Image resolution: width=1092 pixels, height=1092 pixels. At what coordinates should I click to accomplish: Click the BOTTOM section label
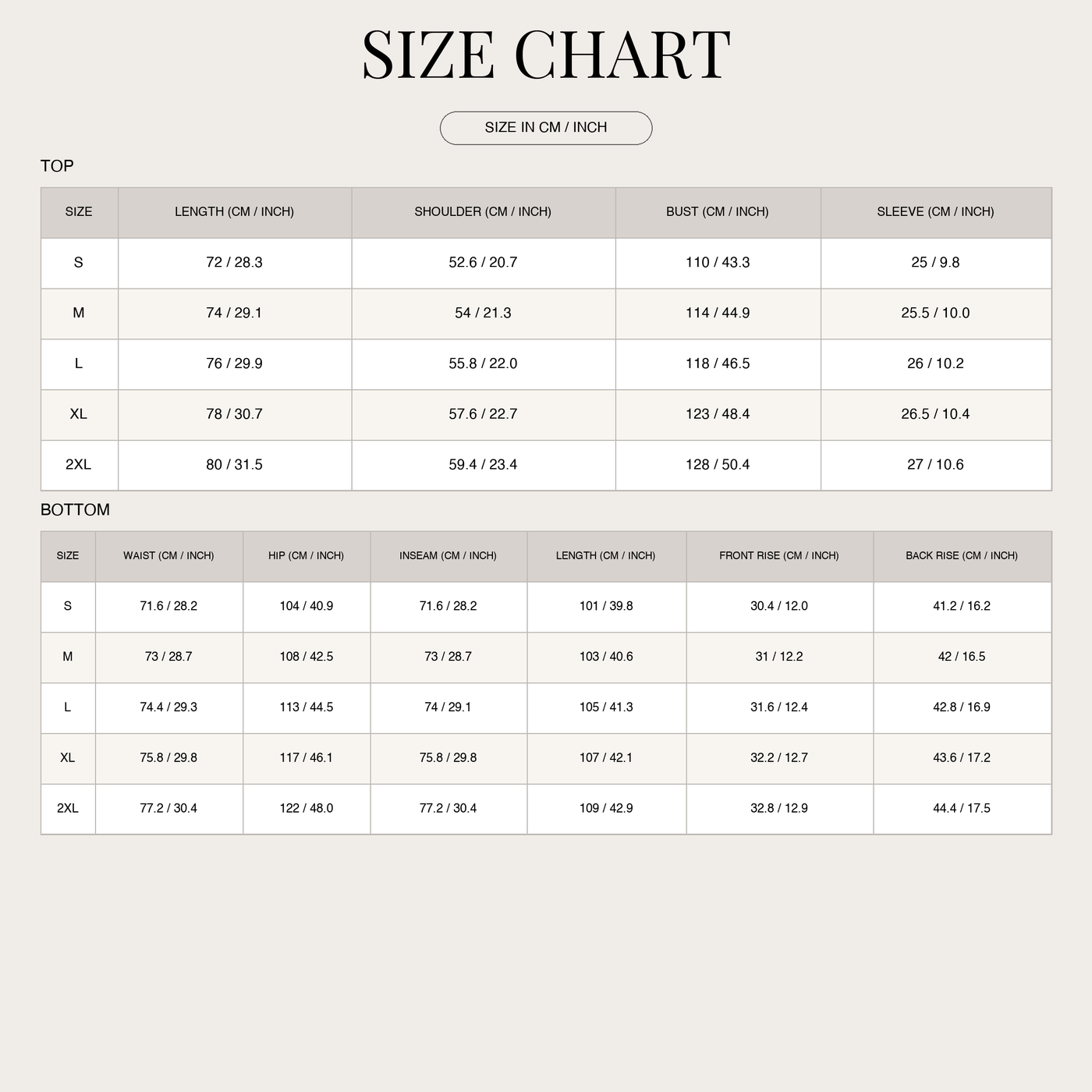[75, 510]
